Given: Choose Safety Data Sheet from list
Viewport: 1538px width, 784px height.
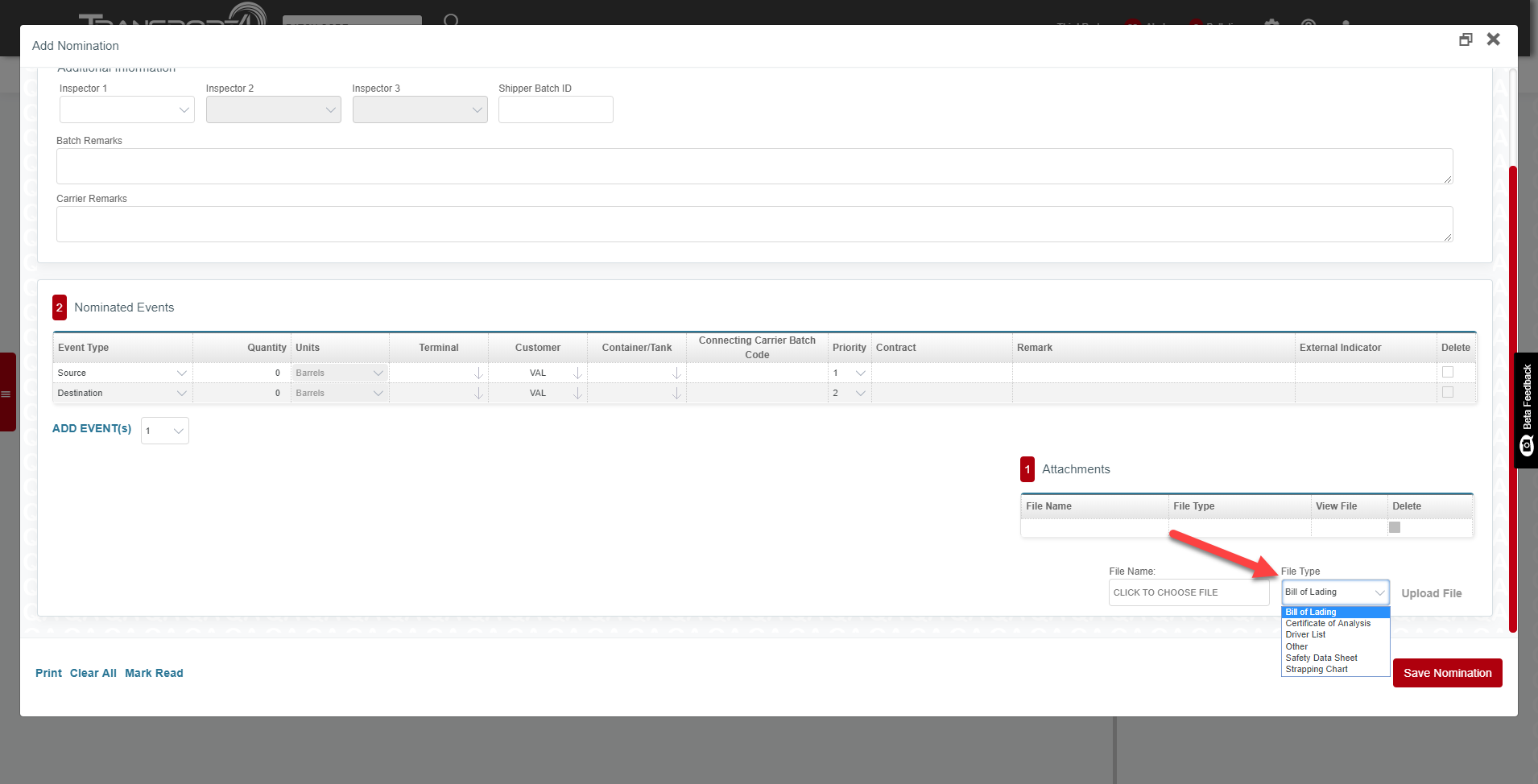Looking at the screenshot, I should [1321, 658].
